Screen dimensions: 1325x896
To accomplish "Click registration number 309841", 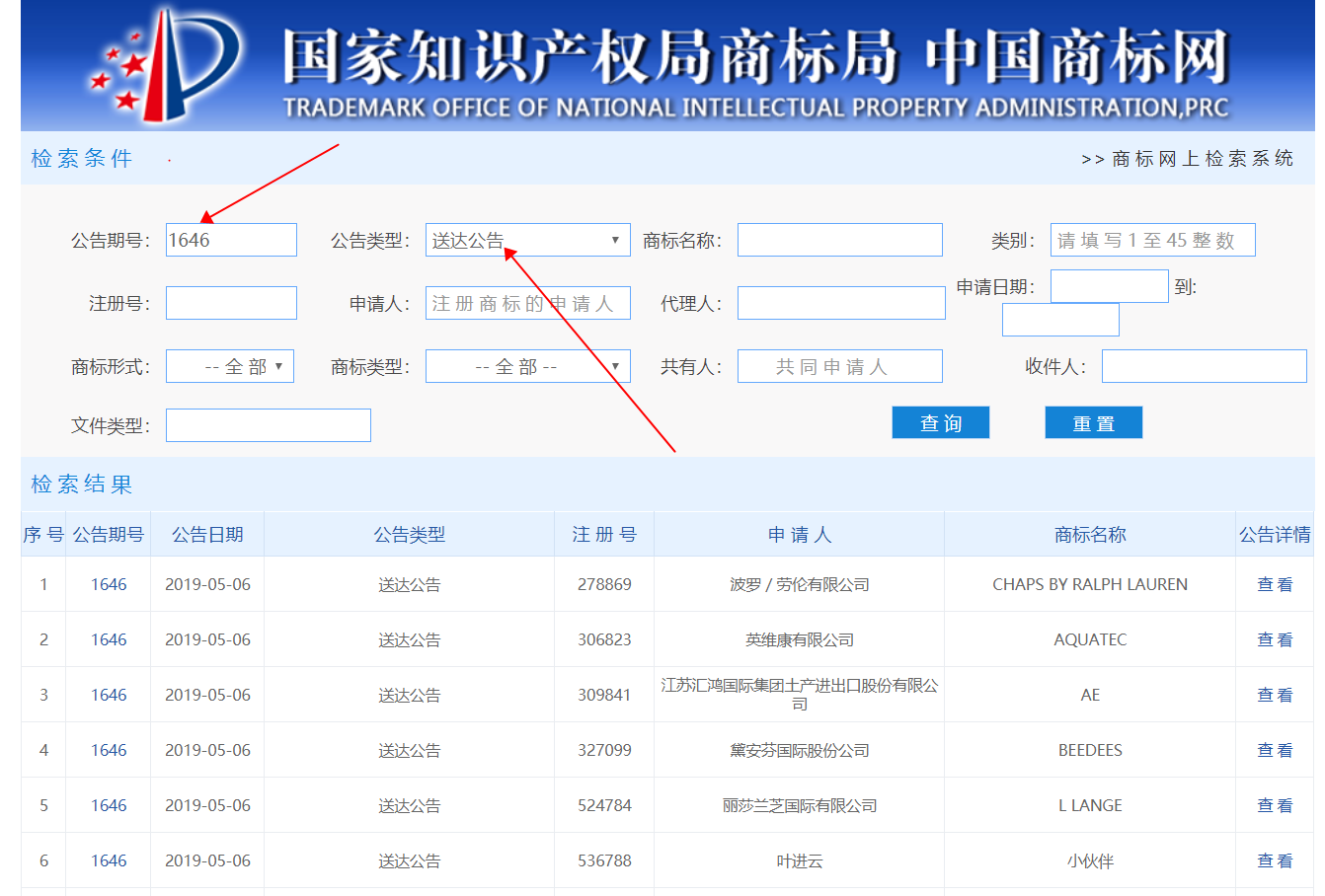I will [x=604, y=695].
